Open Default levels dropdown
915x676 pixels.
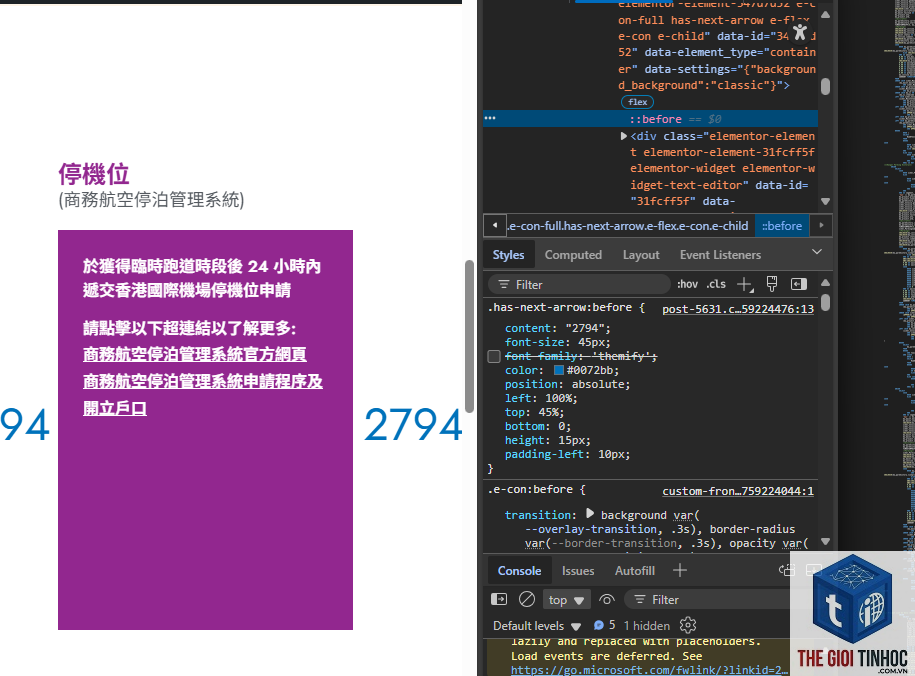coord(537,626)
